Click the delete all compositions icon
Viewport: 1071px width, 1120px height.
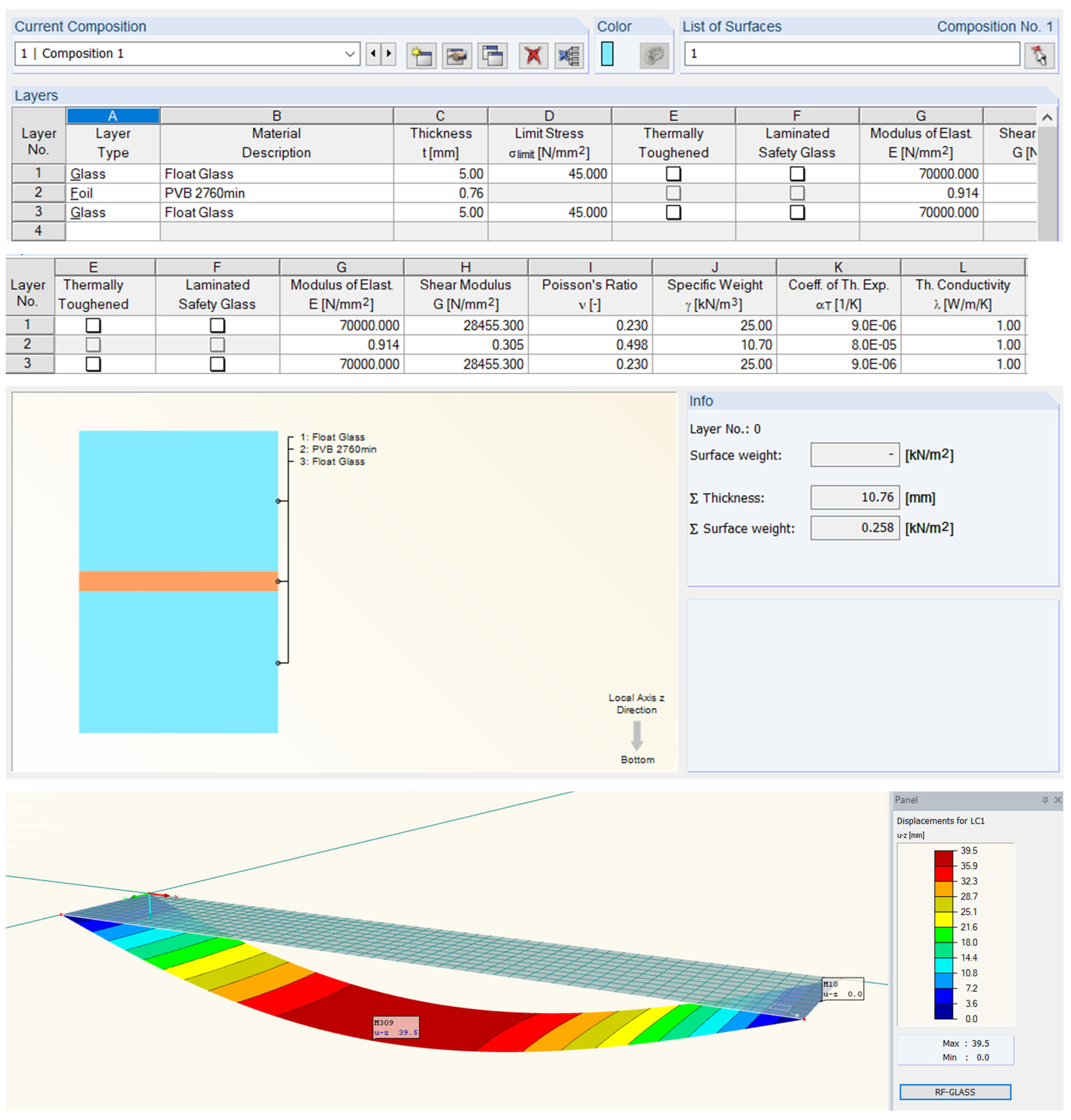[x=569, y=55]
